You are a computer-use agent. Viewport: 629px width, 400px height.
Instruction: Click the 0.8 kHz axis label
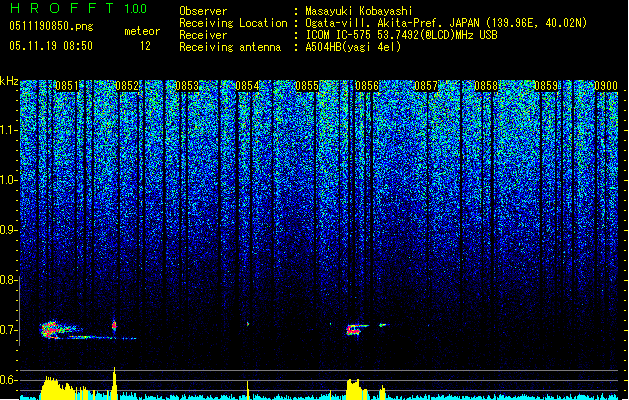[9, 280]
